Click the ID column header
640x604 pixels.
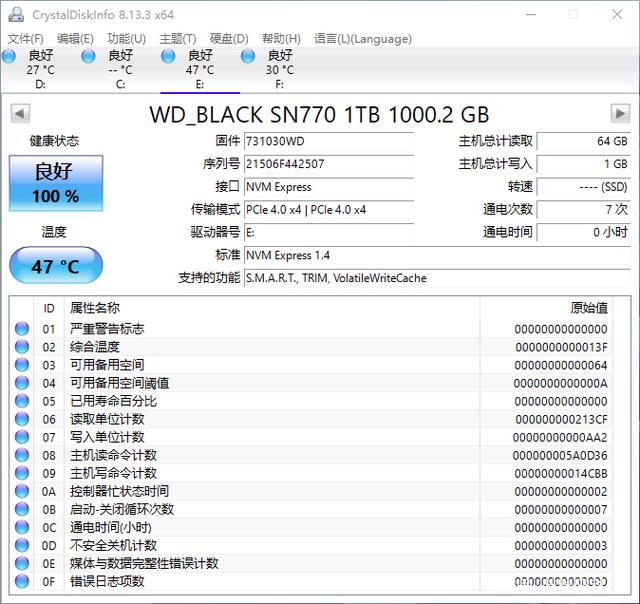pyautogui.click(x=49, y=308)
